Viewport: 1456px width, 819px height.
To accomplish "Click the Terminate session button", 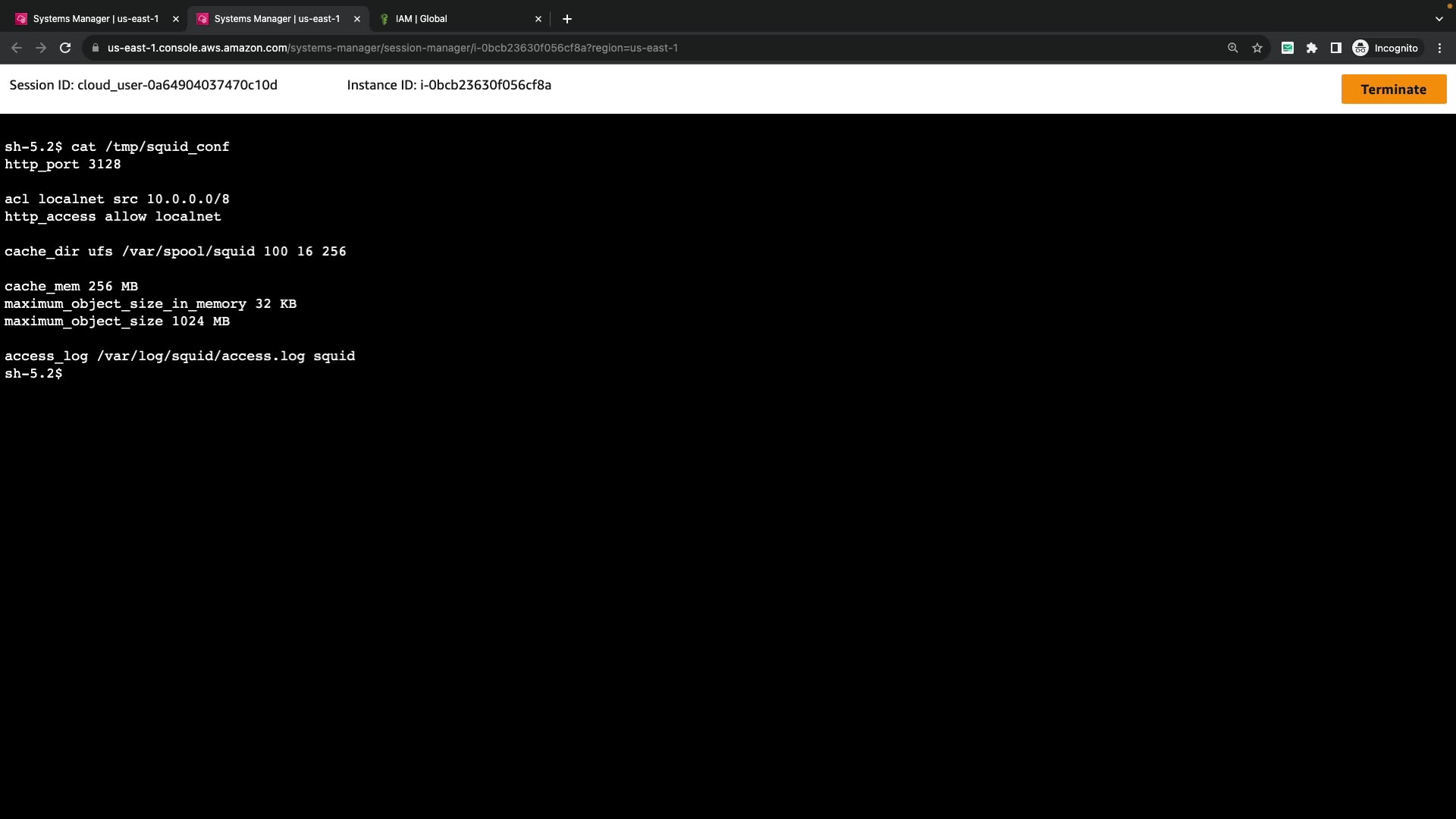I will [1393, 89].
